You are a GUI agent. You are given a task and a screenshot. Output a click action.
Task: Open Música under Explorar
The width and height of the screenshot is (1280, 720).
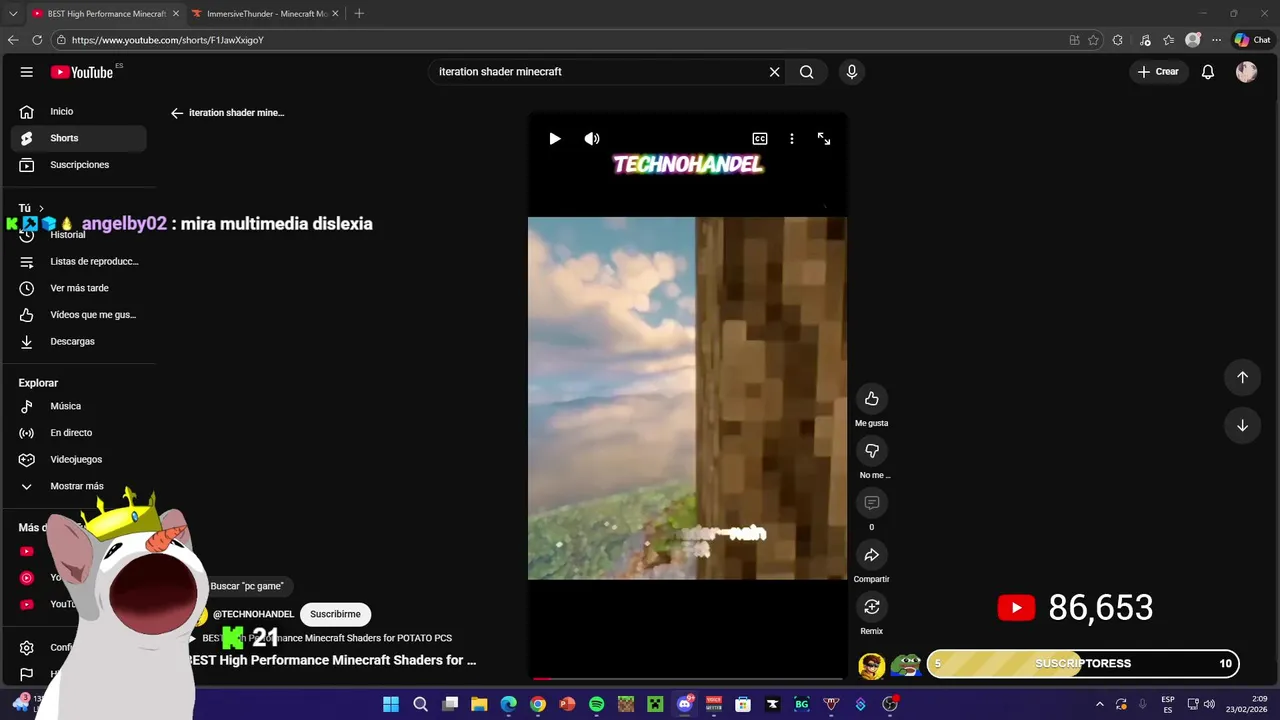pyautogui.click(x=78, y=406)
